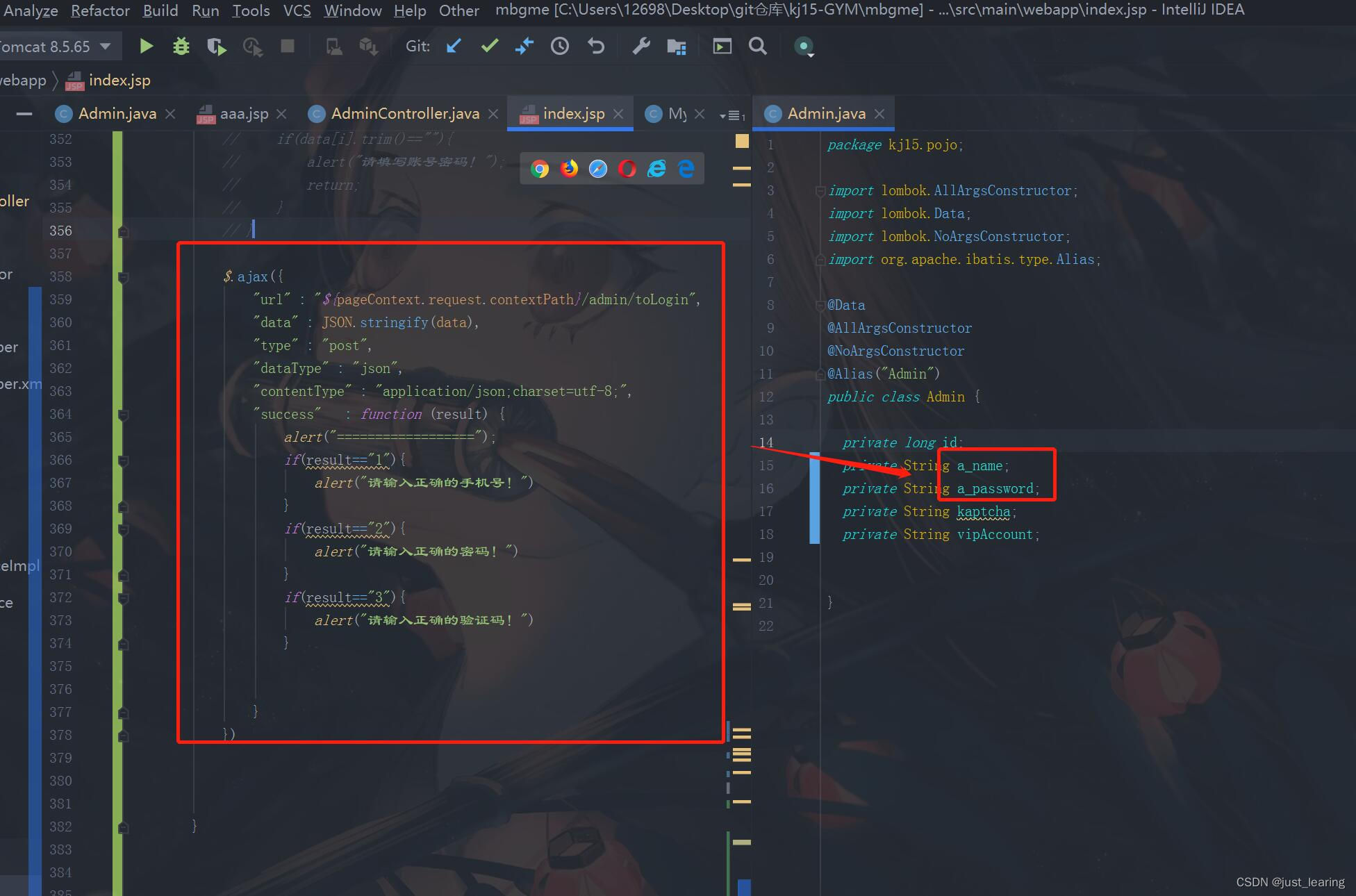Screen dimensions: 1356x896
Task: Open page in Firefox browser icon
Action: point(569,169)
